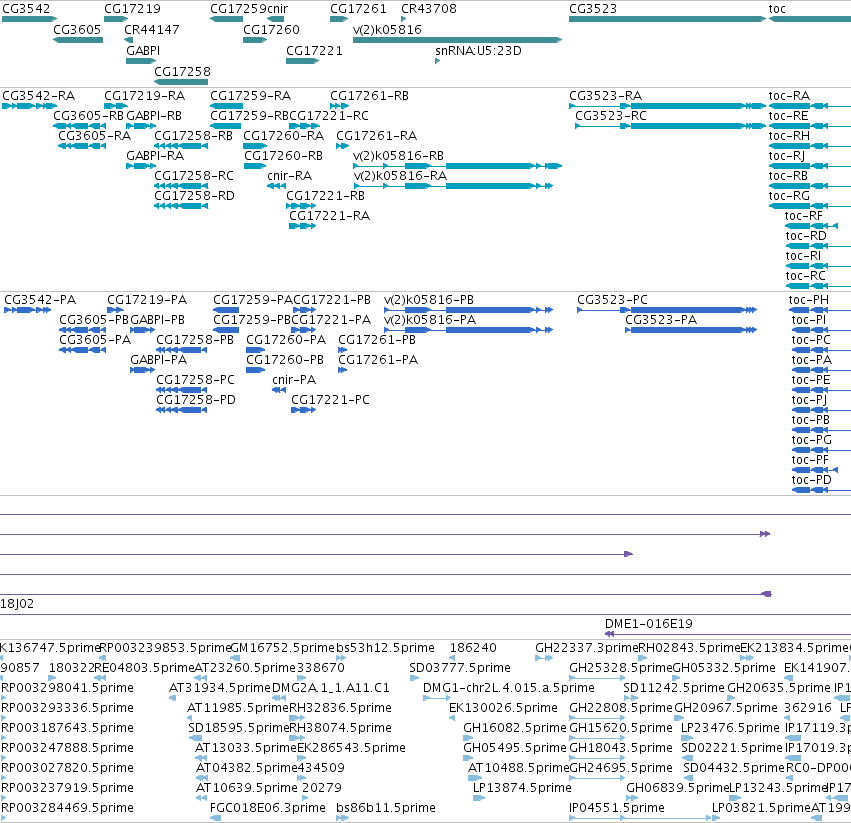
Task: Click cDNA RP003284469.5prime
Action: (x=67, y=808)
